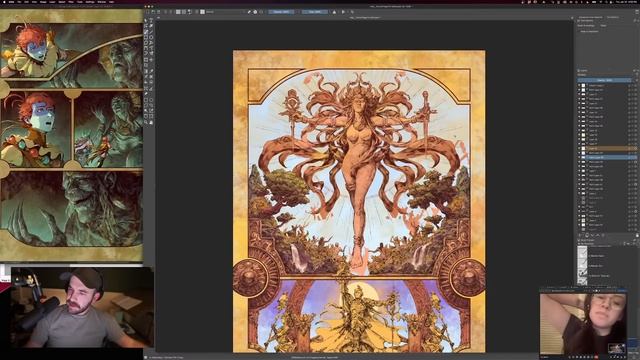The height and width of the screenshot is (360, 640).
Task: Create a new document from Krita toolbar
Action: 147,12
